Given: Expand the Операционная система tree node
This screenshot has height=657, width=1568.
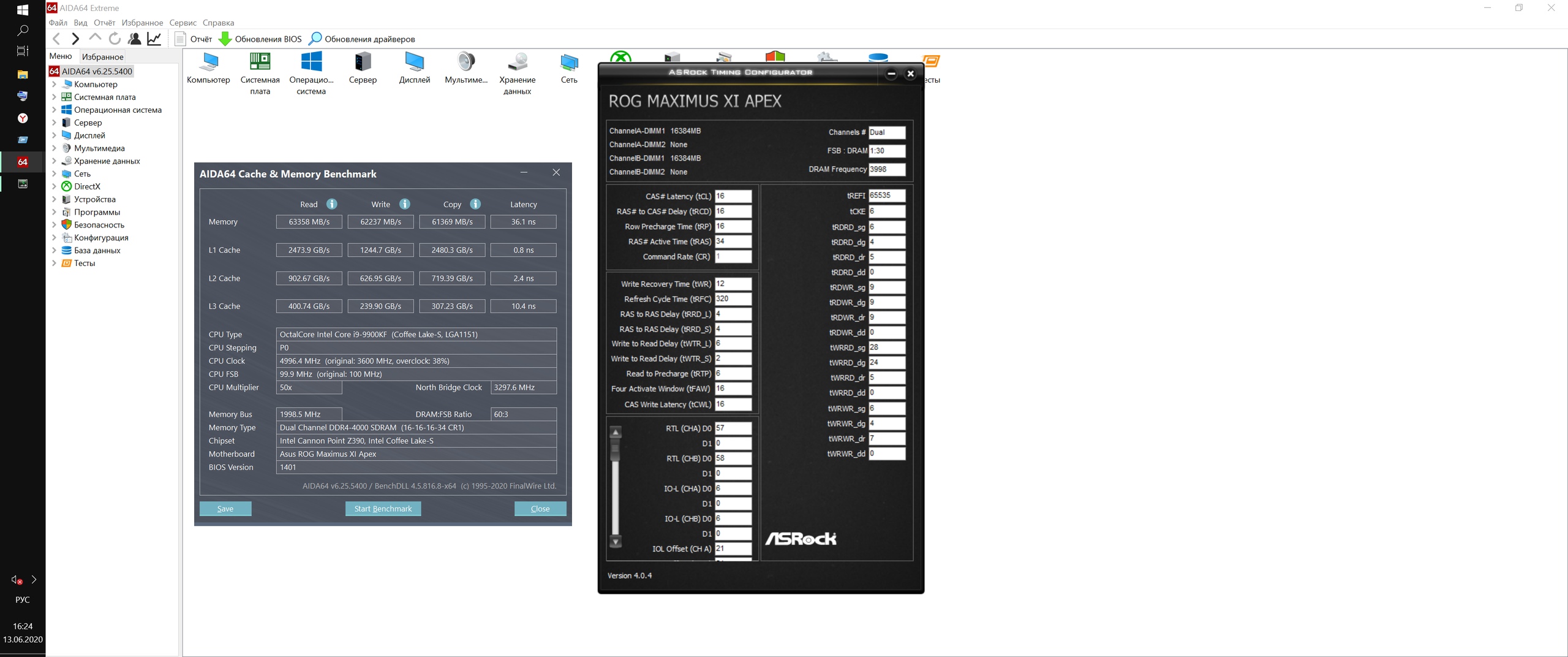Looking at the screenshot, I should click(x=54, y=110).
